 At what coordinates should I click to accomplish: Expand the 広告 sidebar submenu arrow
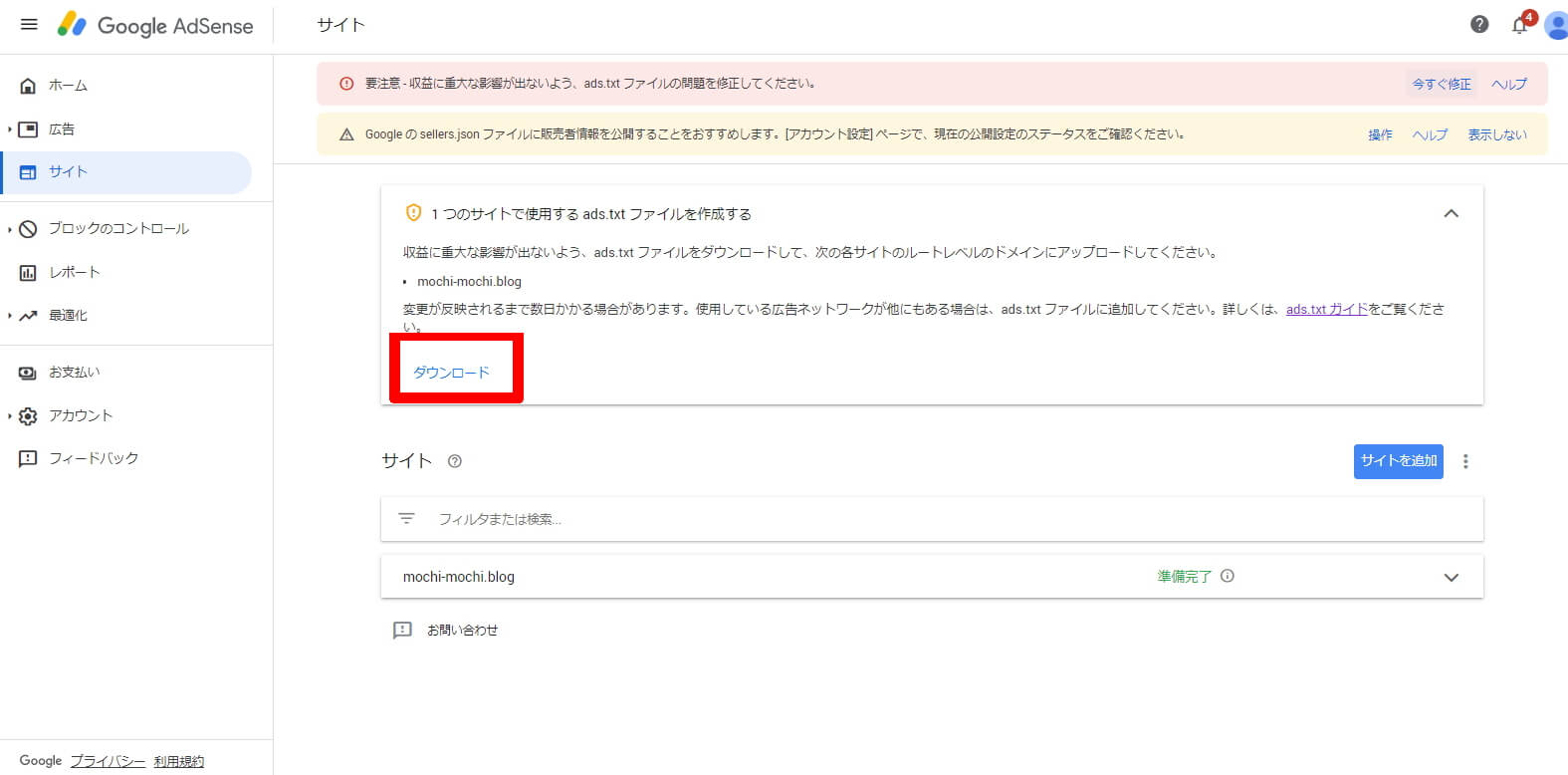pos(9,129)
